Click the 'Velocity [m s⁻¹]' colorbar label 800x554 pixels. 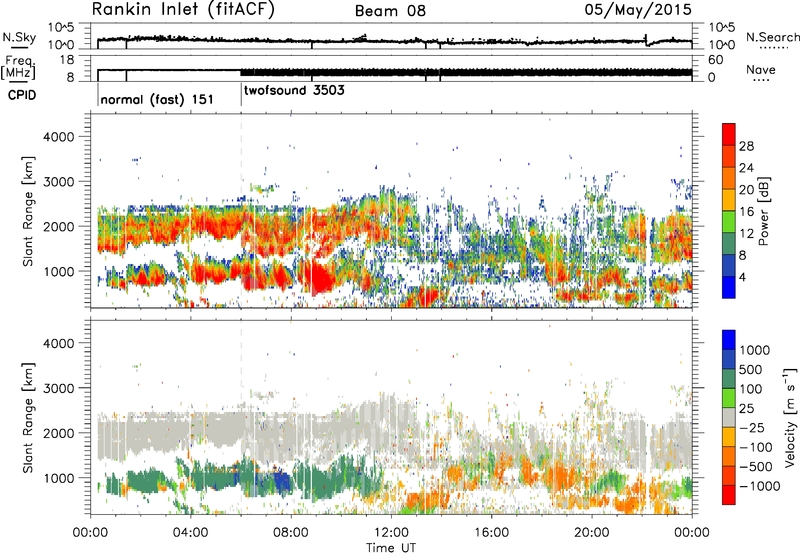tap(790, 417)
